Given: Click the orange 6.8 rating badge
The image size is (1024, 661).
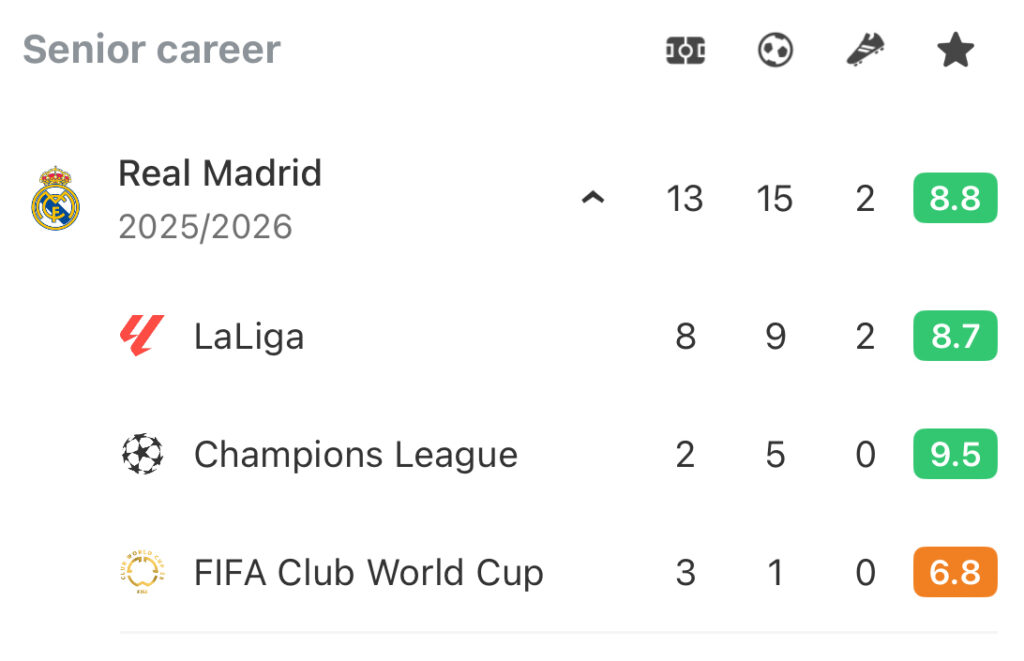Looking at the screenshot, I should pyautogui.click(x=955, y=573).
